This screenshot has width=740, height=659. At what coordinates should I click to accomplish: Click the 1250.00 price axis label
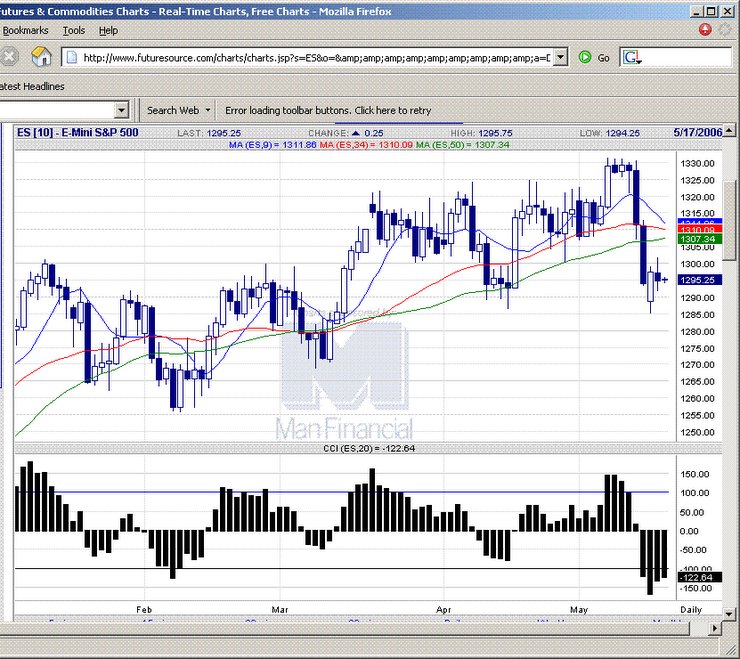coord(697,432)
